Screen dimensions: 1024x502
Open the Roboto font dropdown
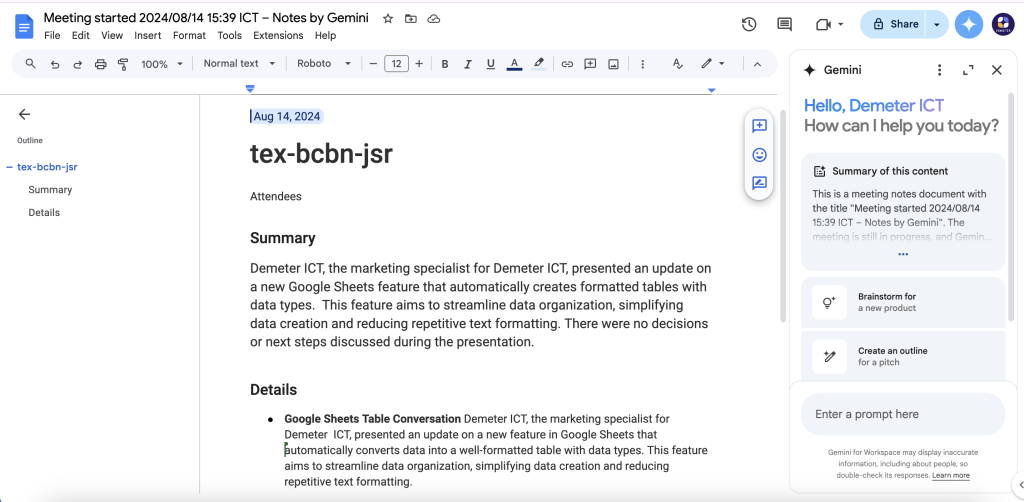coord(324,63)
